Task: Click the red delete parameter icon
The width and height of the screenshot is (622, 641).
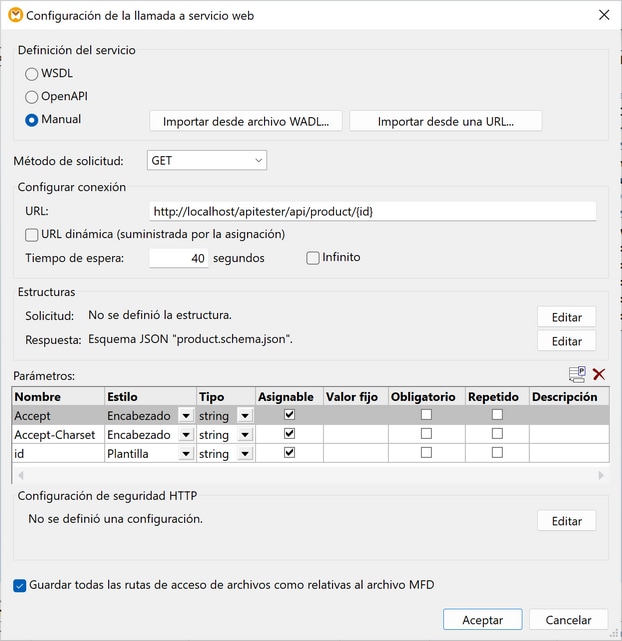Action: (599, 374)
